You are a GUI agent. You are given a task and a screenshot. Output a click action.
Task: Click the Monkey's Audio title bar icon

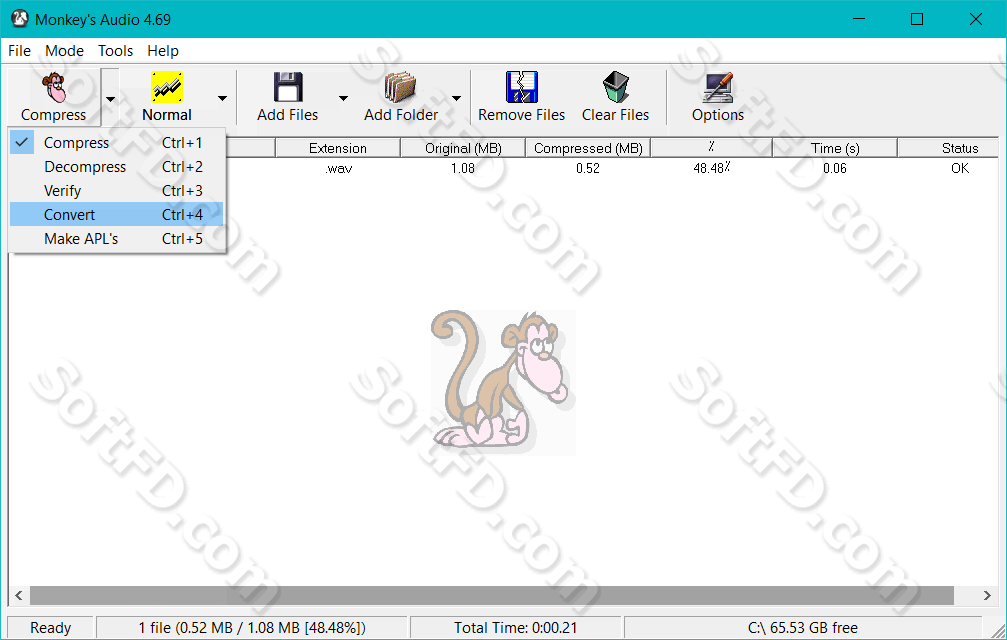click(x=20, y=19)
